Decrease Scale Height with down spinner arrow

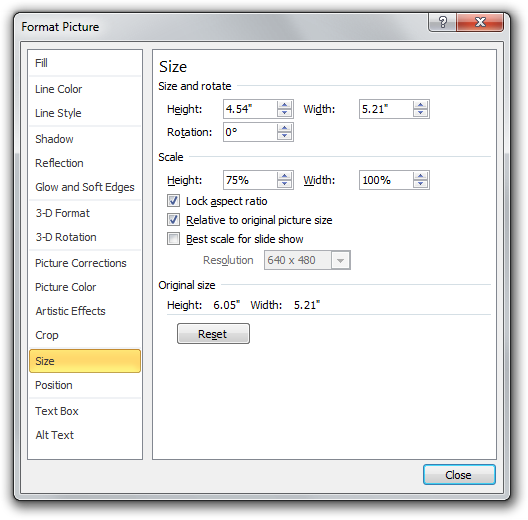(x=285, y=184)
